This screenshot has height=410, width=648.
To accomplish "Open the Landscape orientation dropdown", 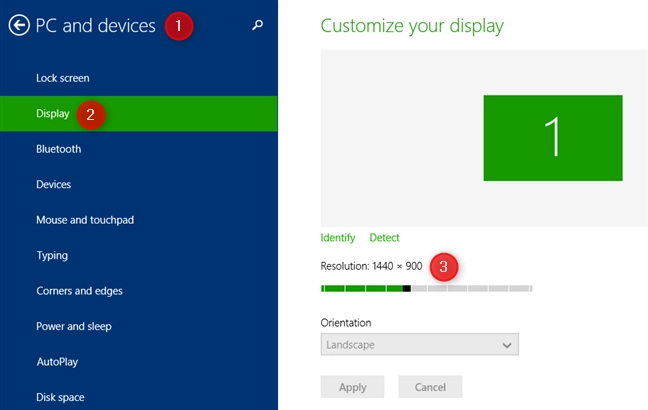I will [419, 344].
